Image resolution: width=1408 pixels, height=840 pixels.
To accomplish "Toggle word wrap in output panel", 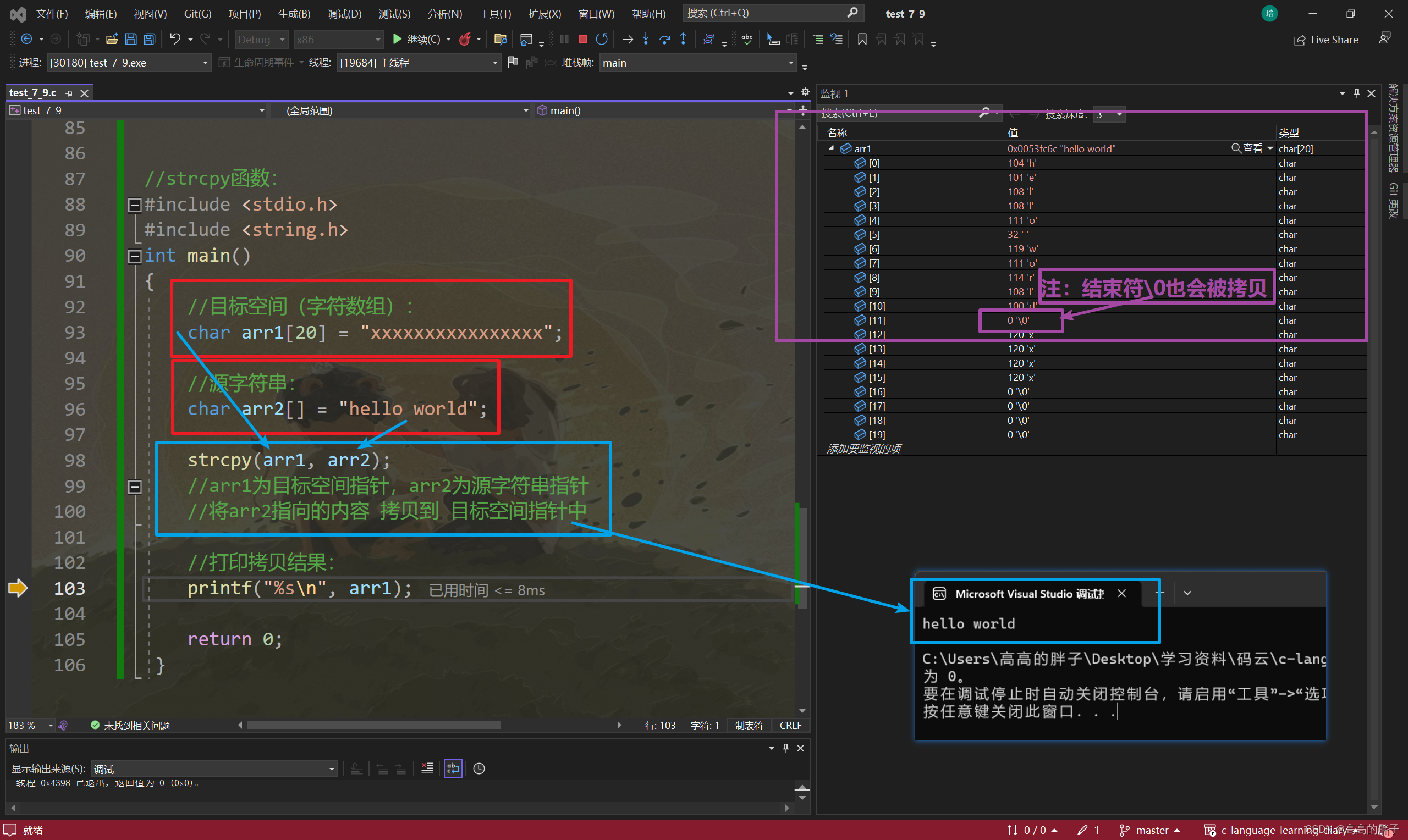I will [453, 768].
